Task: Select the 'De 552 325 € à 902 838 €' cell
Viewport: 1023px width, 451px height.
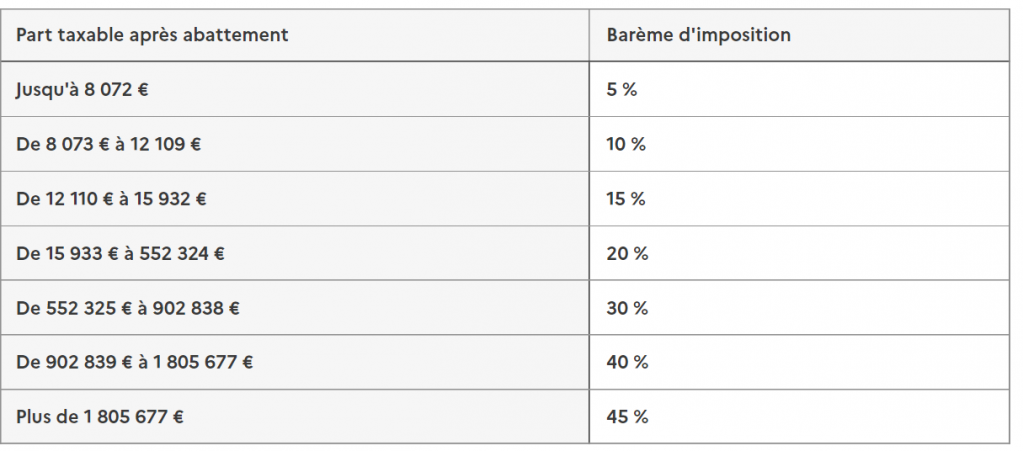Action: tap(295, 307)
